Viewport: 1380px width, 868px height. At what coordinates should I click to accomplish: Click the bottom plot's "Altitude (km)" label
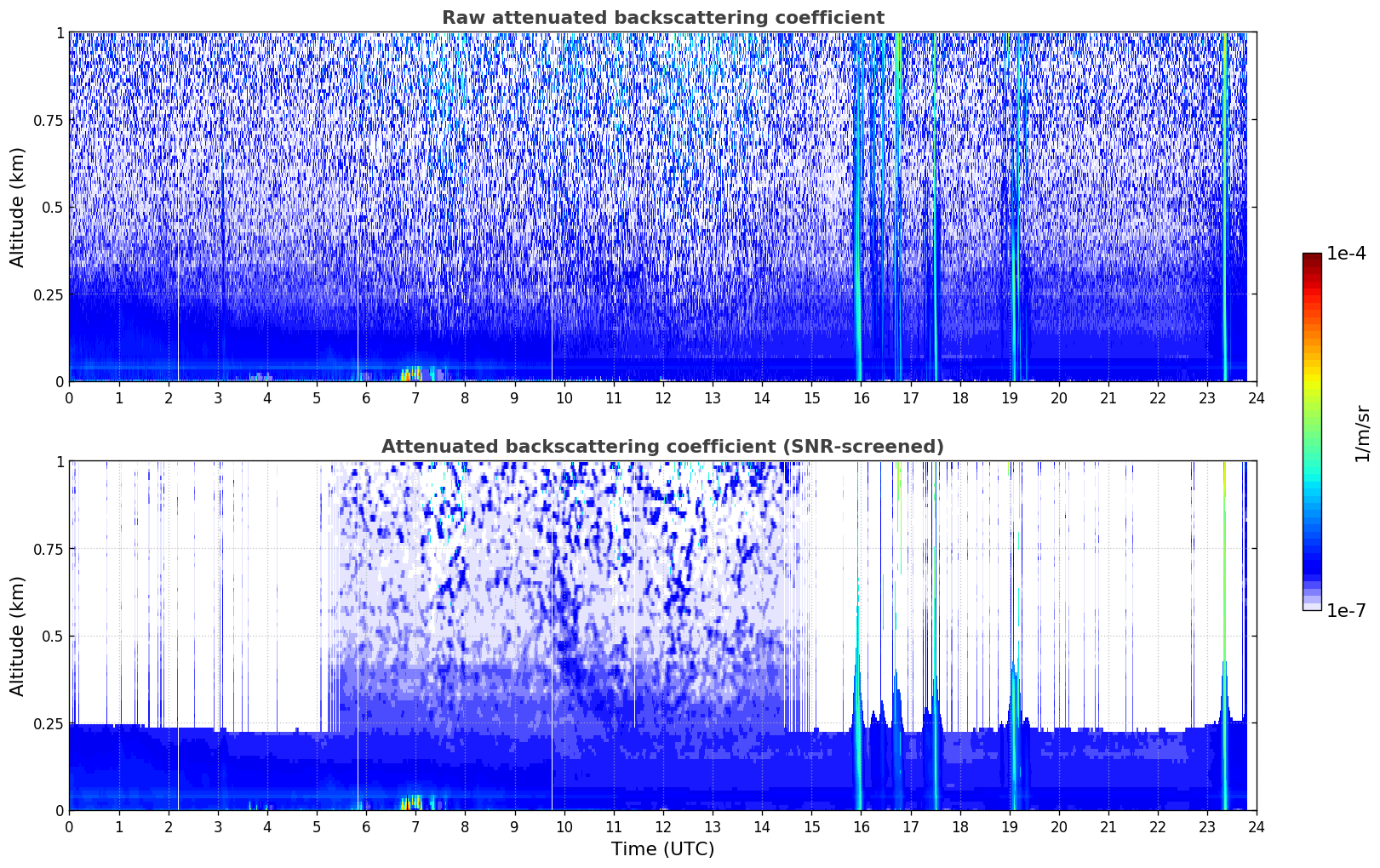(x=18, y=636)
